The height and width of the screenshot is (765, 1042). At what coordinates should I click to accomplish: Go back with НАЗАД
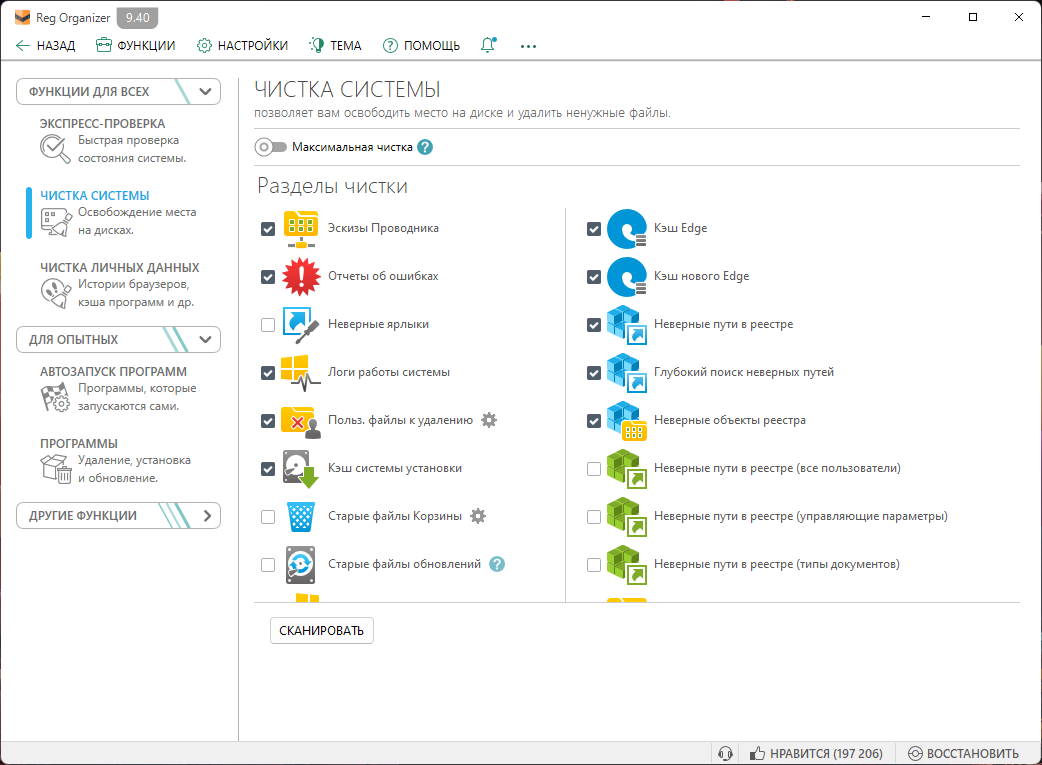pyautogui.click(x=45, y=45)
